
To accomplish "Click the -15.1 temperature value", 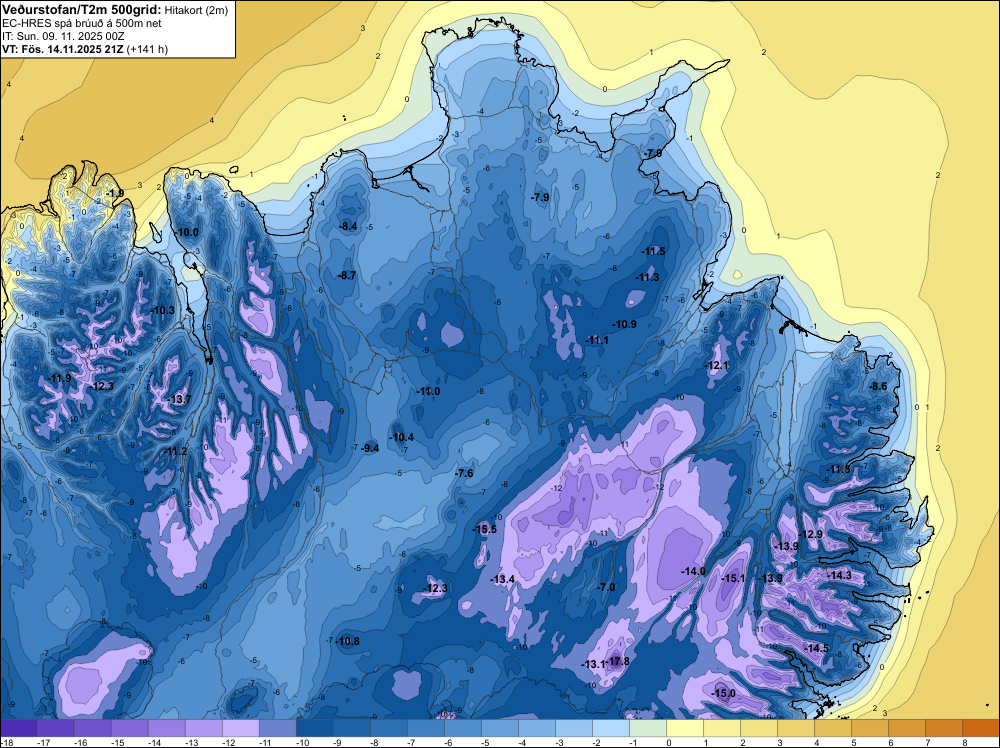I will click(x=733, y=578).
